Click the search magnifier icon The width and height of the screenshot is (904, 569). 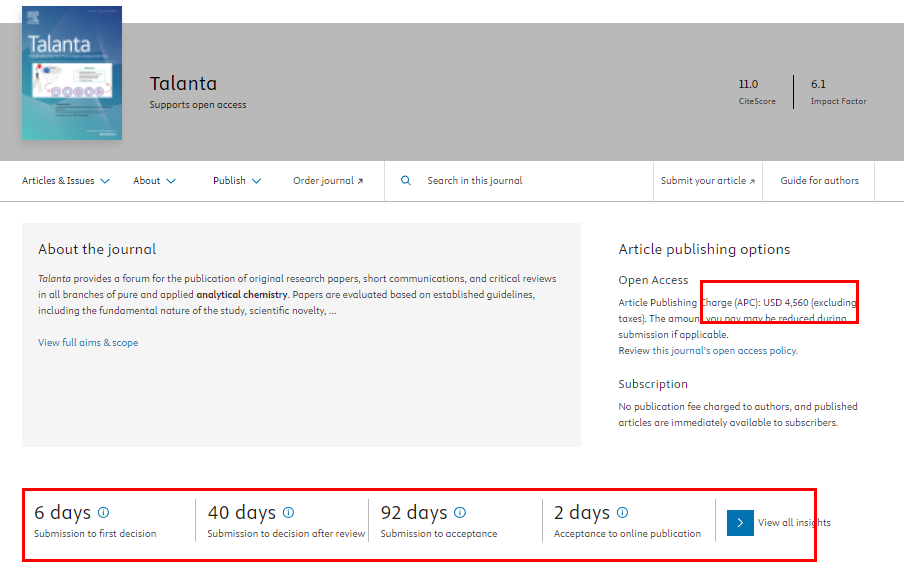[x=406, y=181]
